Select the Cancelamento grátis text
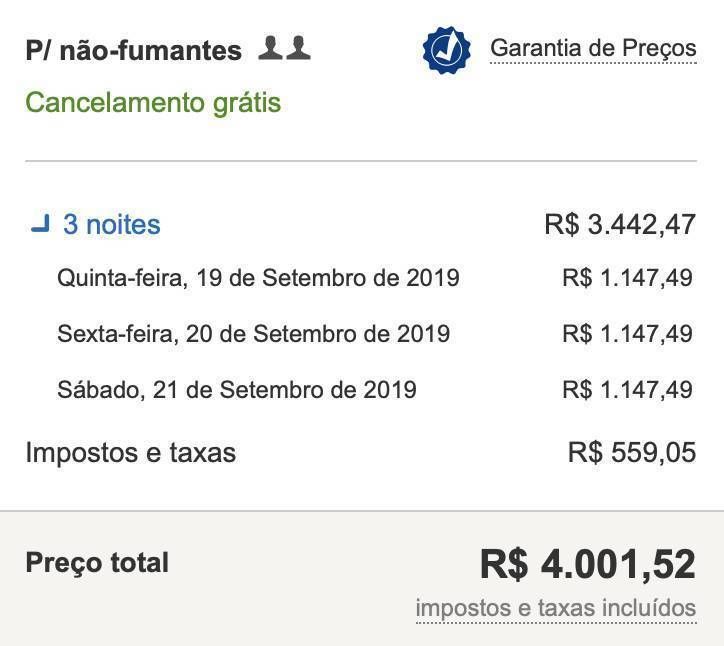724x646 pixels. pyautogui.click(x=153, y=103)
